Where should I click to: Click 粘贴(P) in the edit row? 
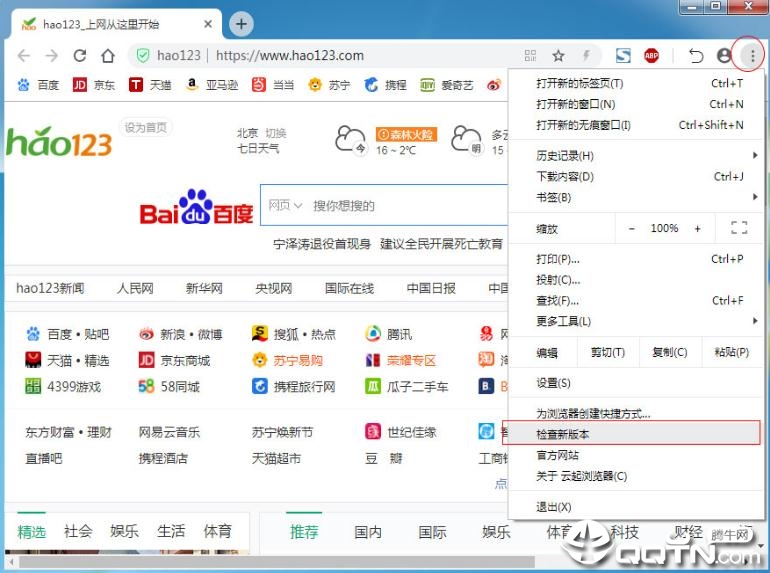point(732,352)
